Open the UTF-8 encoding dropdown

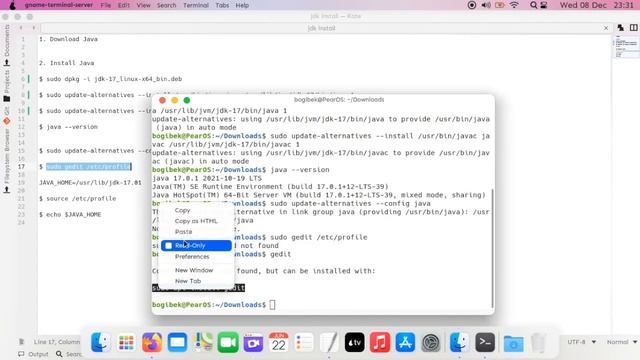581,342
